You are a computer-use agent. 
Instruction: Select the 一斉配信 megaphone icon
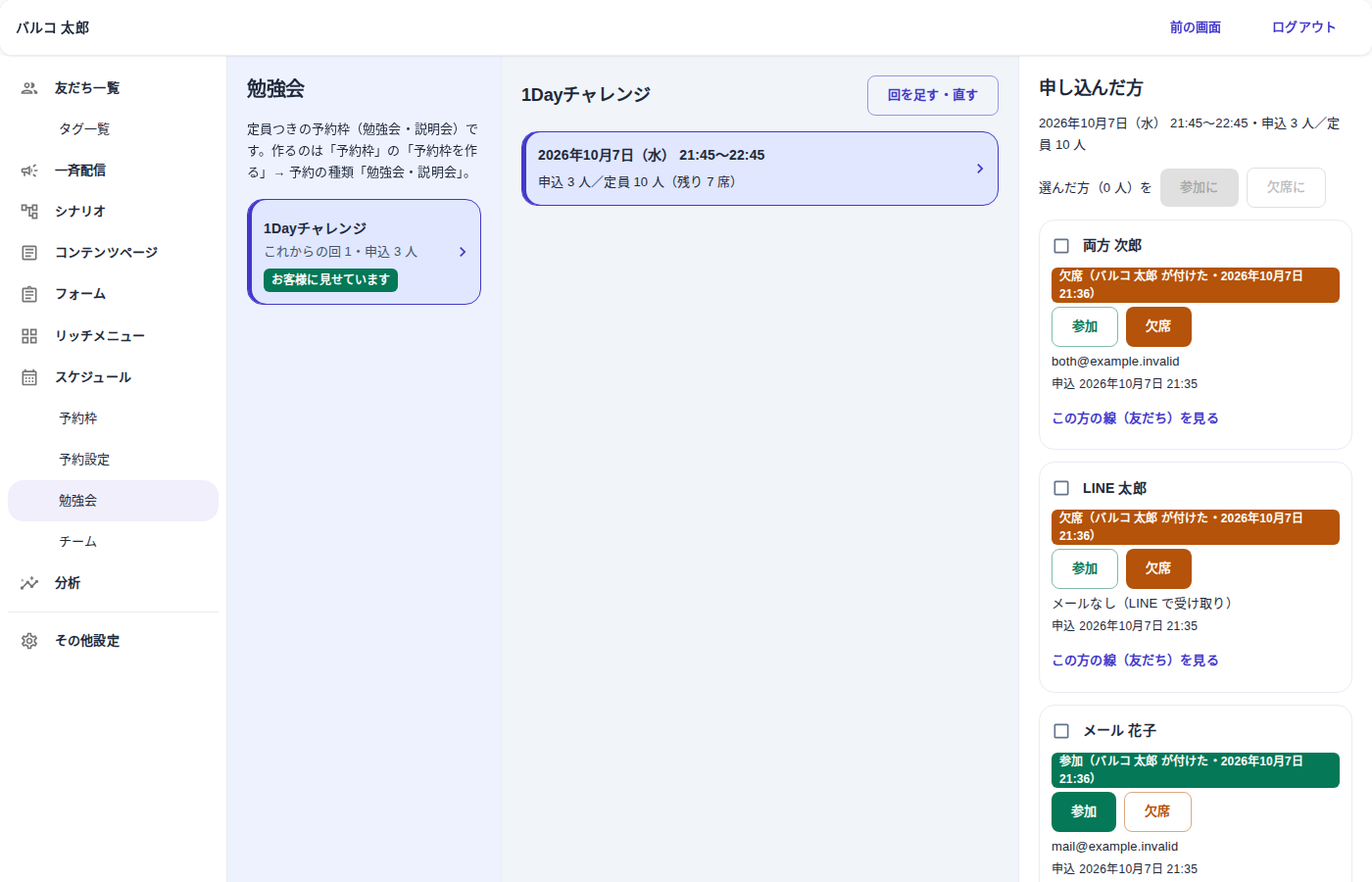click(x=29, y=171)
